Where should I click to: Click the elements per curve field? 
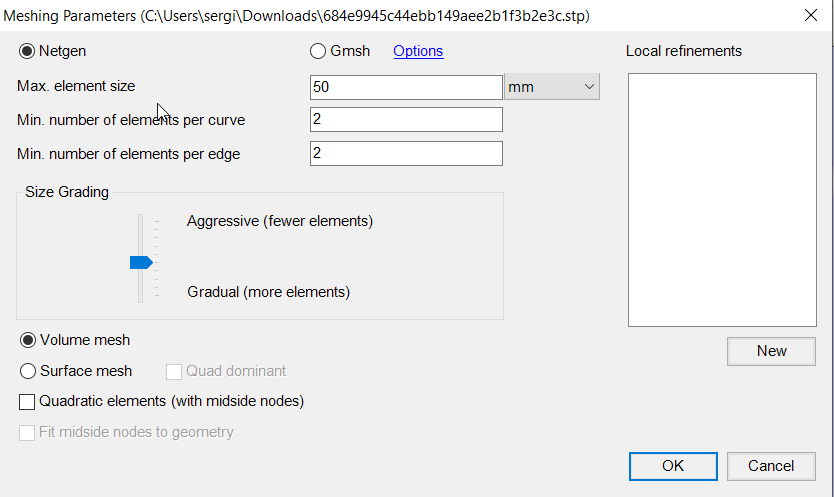coord(406,120)
